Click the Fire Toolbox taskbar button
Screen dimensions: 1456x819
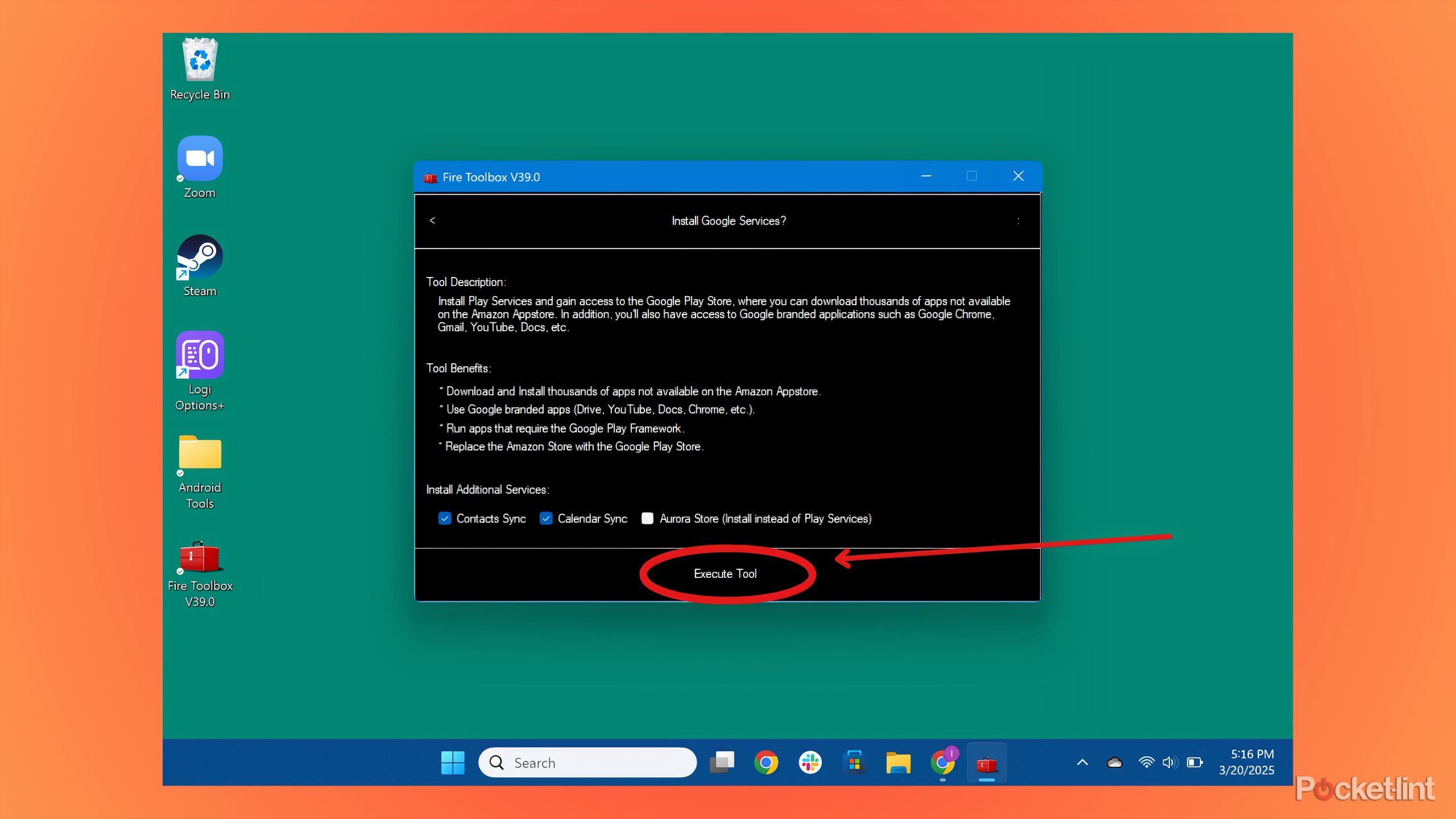986,762
